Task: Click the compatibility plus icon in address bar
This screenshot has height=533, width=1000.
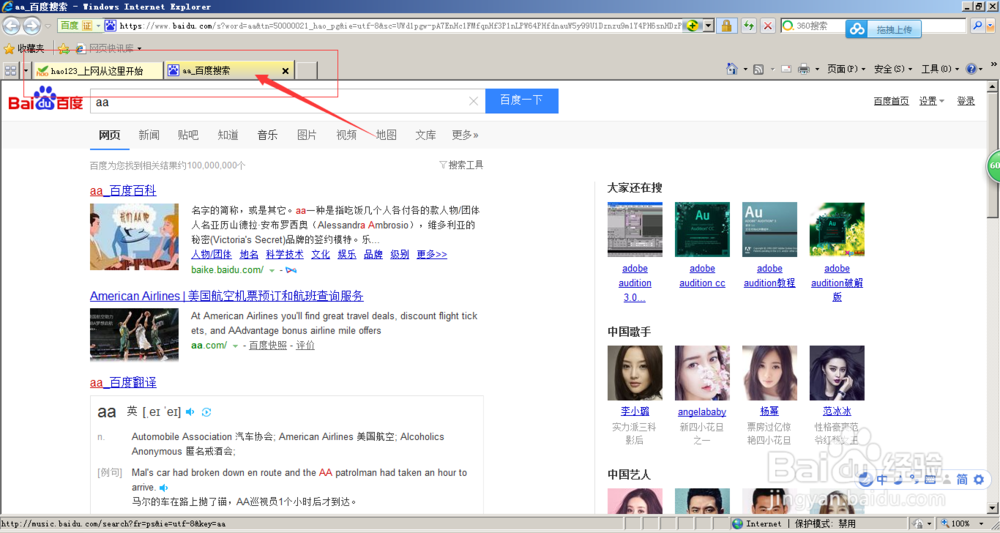Action: (693, 26)
